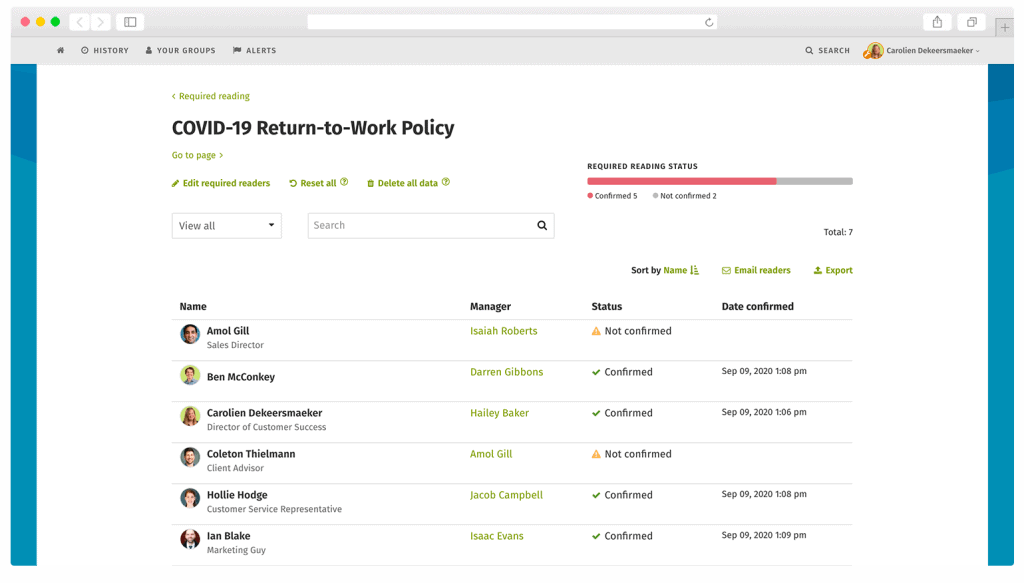Click the magnifier icon in search field

[542, 226]
